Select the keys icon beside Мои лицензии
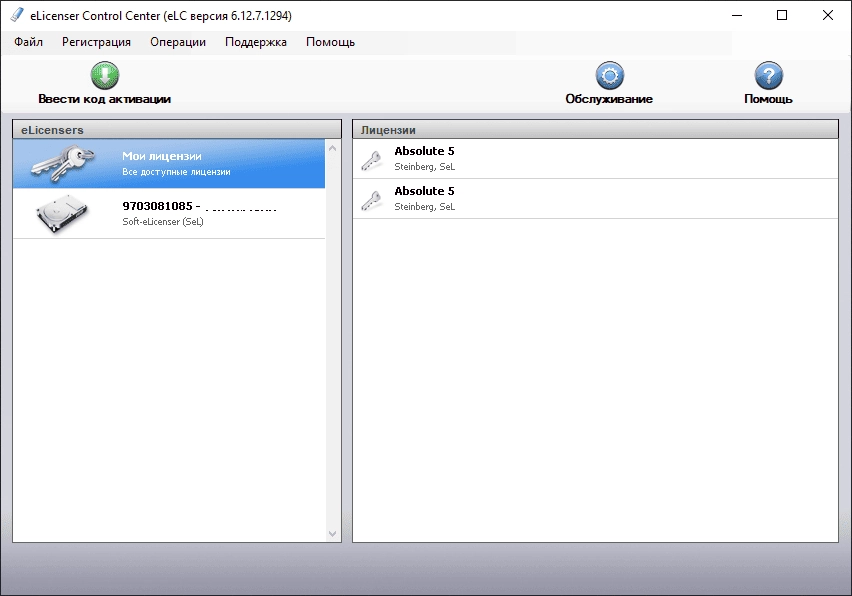Screen dimensions: 852x596 click(62, 163)
